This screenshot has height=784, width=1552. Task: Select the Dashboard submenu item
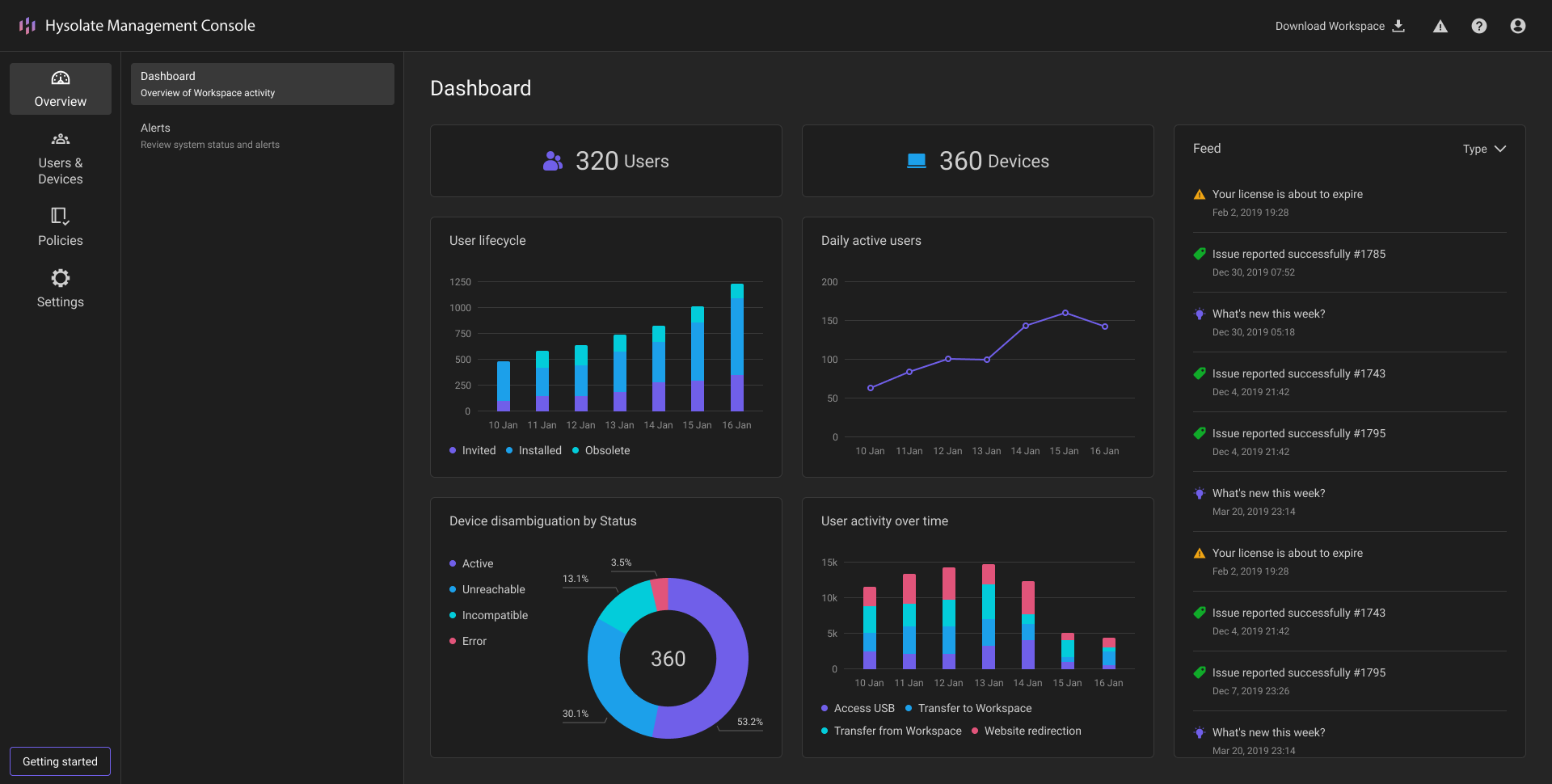(x=262, y=84)
